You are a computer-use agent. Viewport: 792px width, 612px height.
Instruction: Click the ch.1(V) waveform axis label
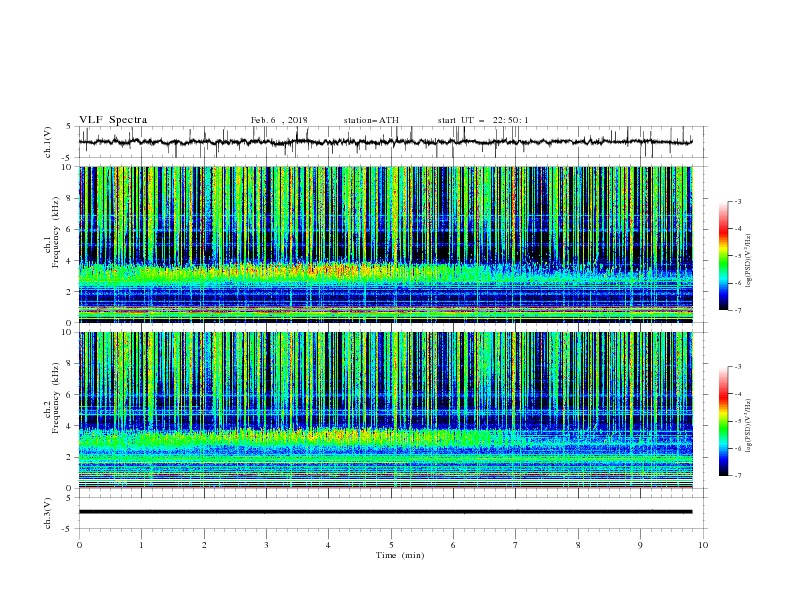(48, 142)
